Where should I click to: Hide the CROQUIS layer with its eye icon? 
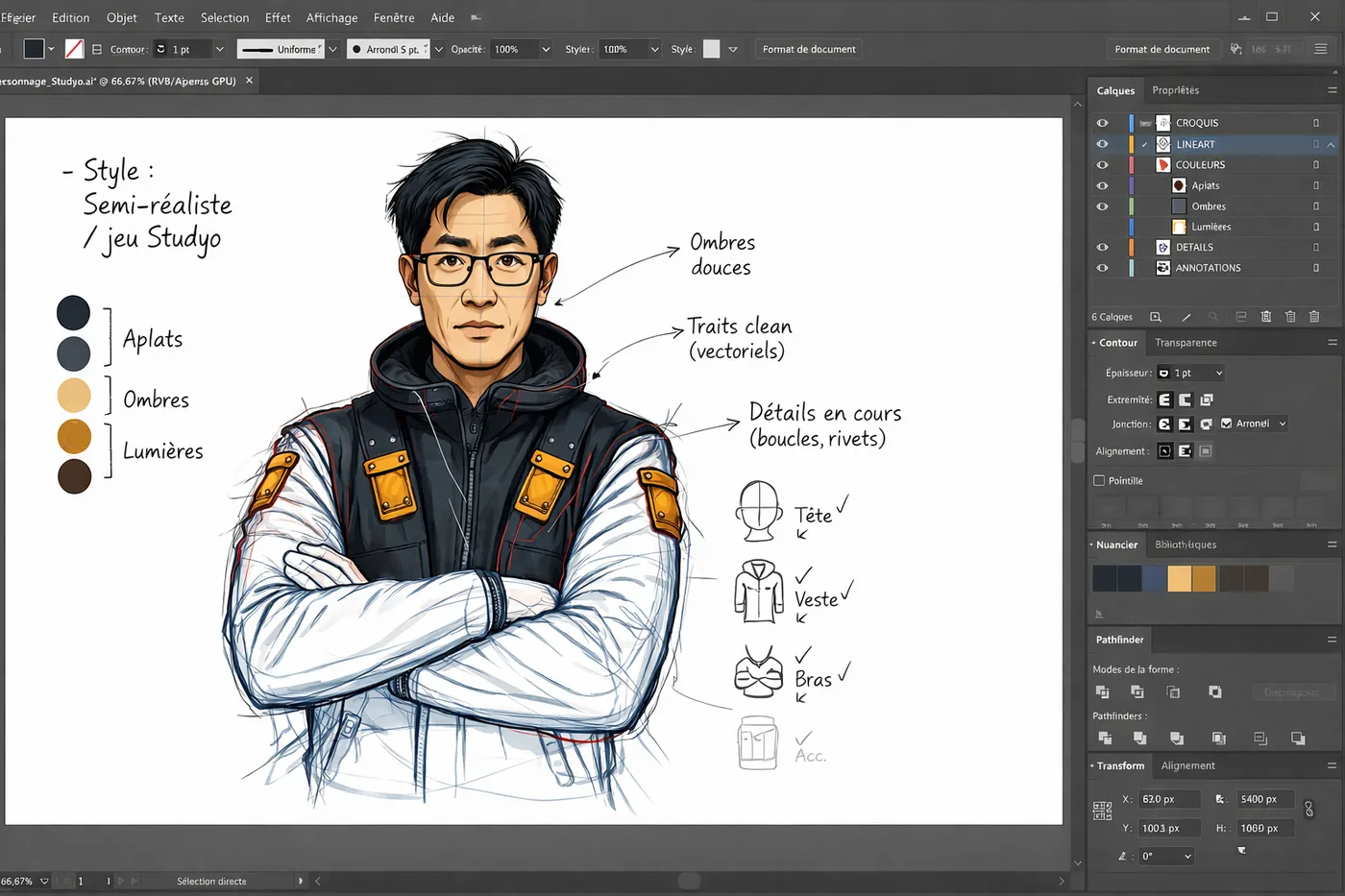click(x=1102, y=123)
